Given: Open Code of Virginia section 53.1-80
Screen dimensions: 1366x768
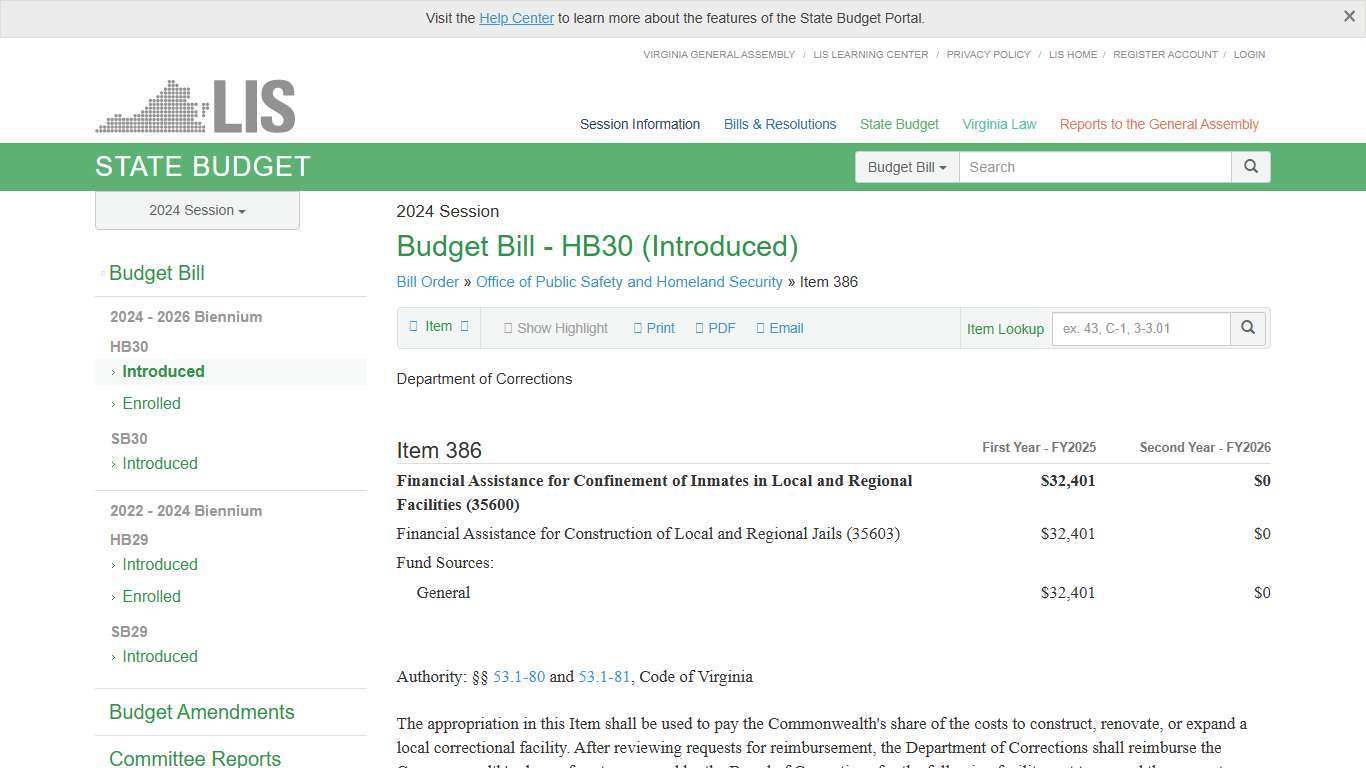Looking at the screenshot, I should [x=518, y=677].
